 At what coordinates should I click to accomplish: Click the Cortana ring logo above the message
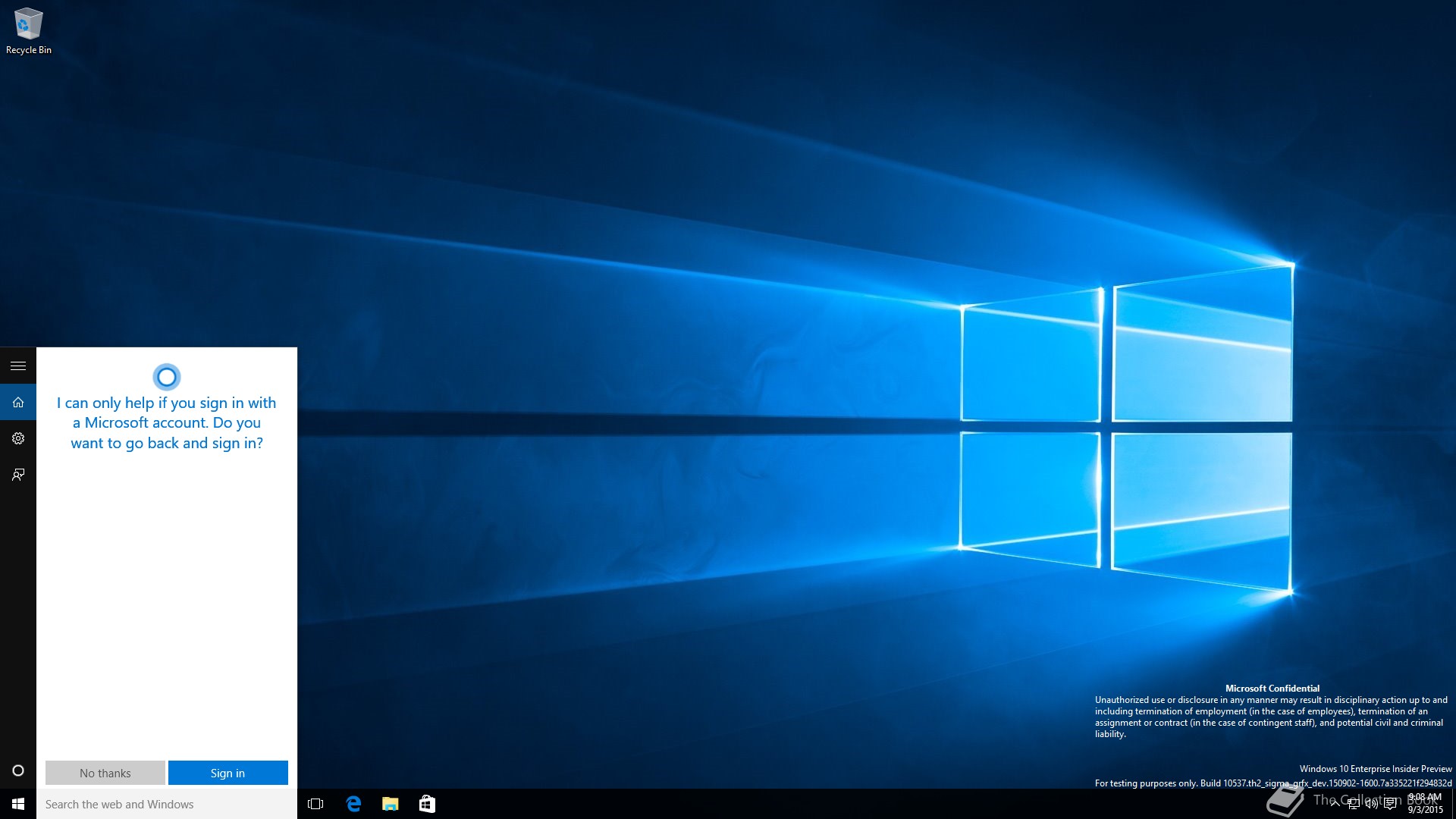166,377
